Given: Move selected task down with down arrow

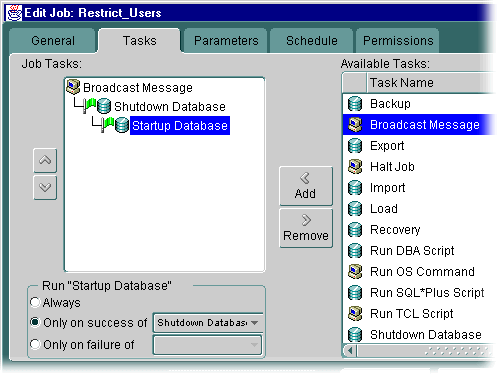Looking at the screenshot, I should [45, 188].
